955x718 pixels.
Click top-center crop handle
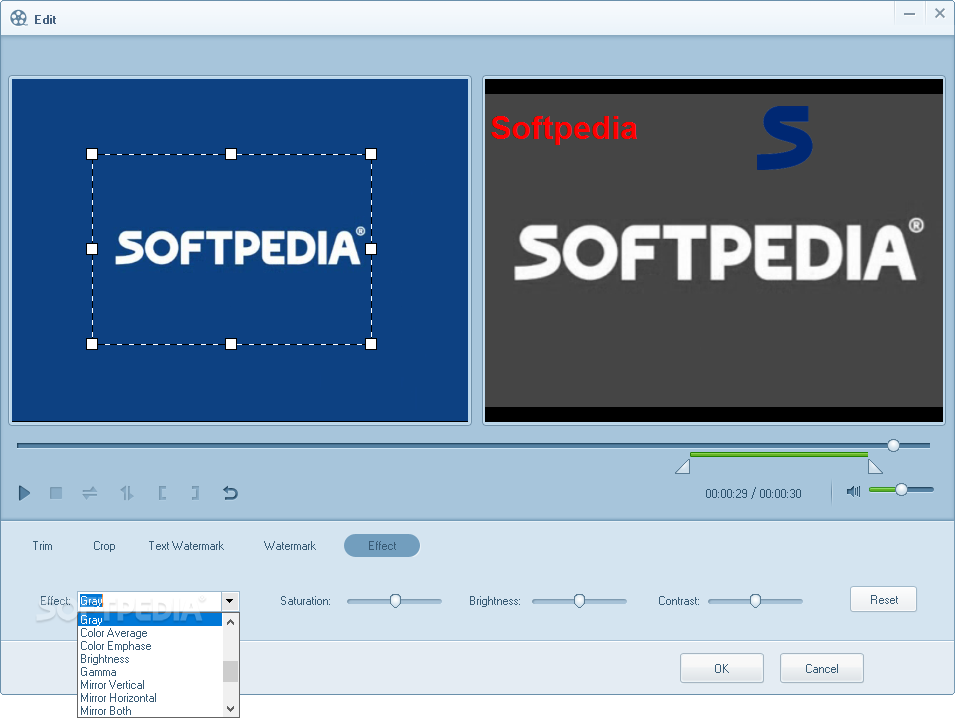[x=231, y=154]
